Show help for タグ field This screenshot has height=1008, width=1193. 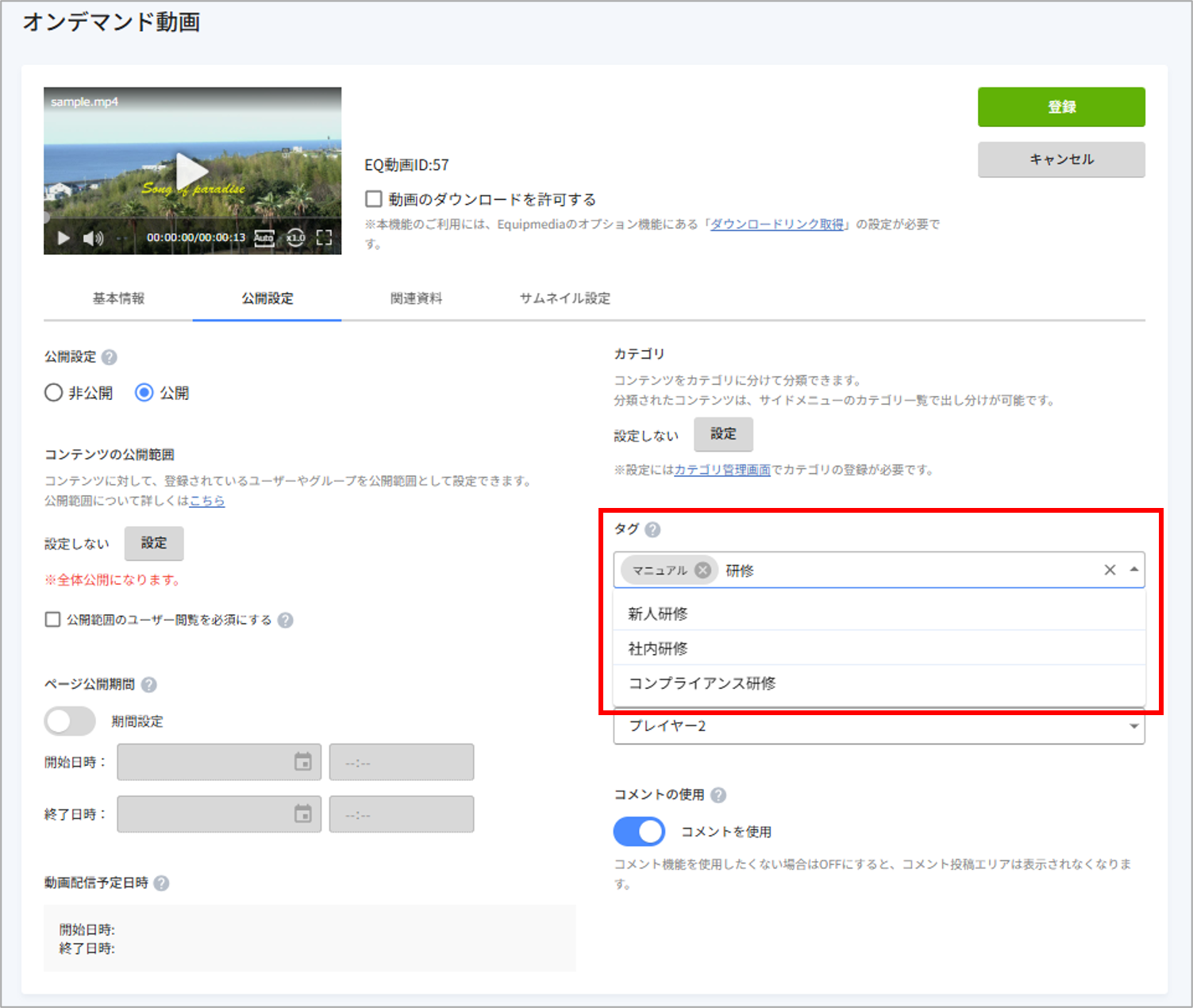(652, 529)
